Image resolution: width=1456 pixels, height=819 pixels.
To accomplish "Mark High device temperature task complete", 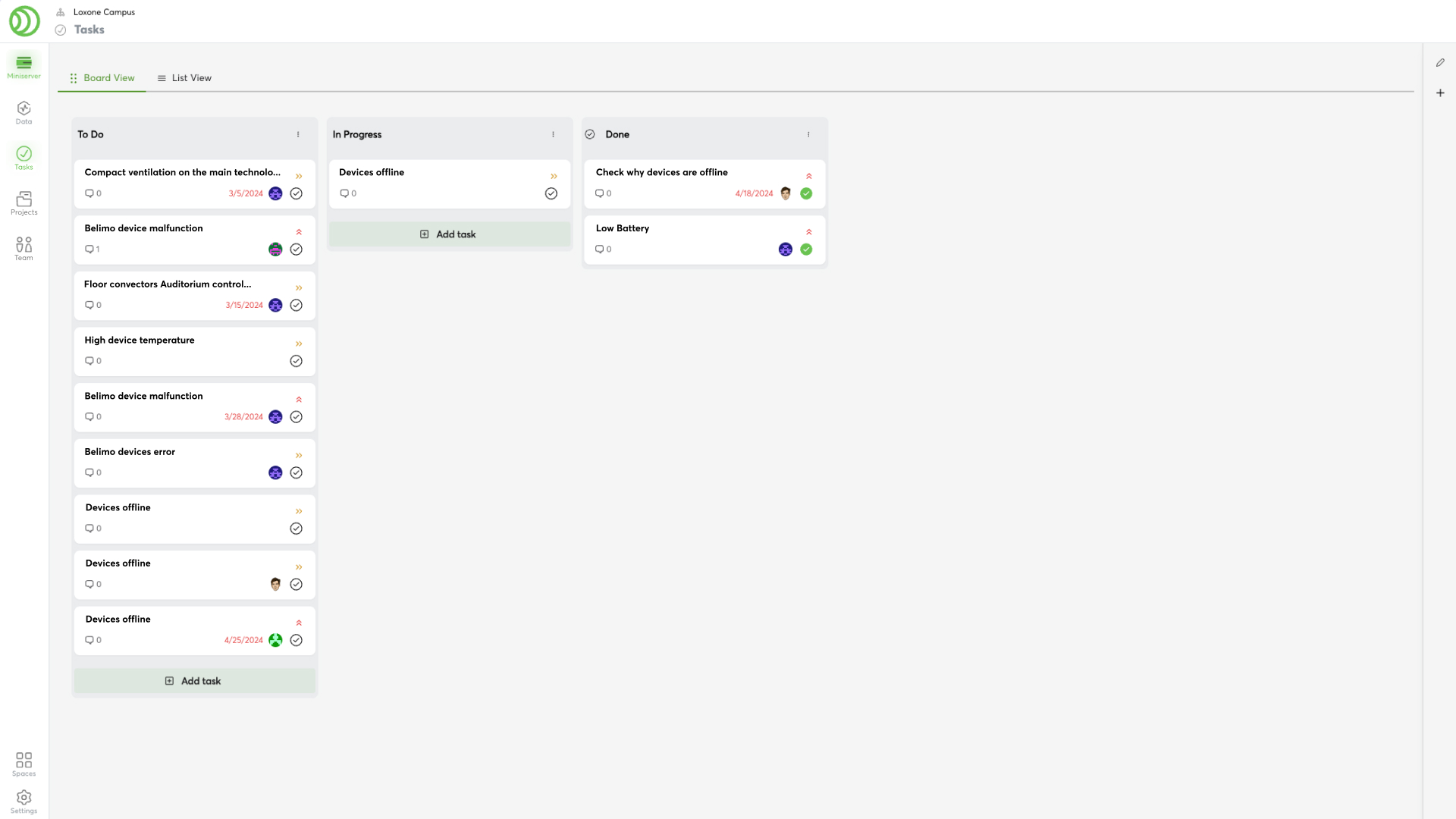I will coord(296,361).
